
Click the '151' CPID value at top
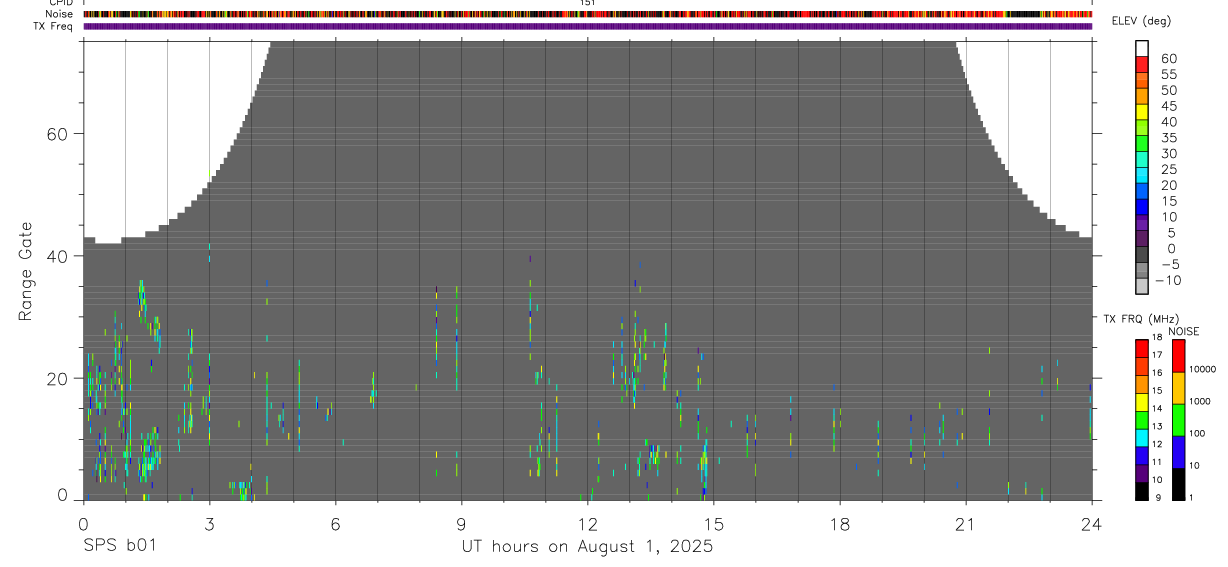[588, 4]
